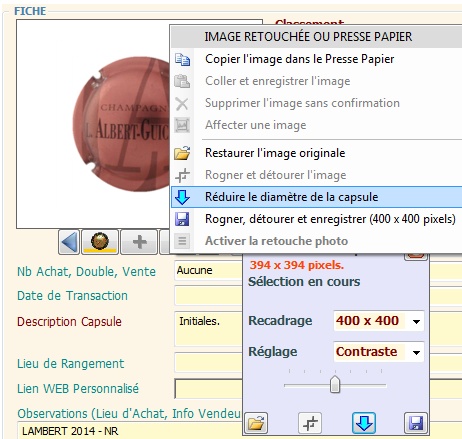
Task: Click Activer la retouche photo entry
Action: (x=316, y=241)
